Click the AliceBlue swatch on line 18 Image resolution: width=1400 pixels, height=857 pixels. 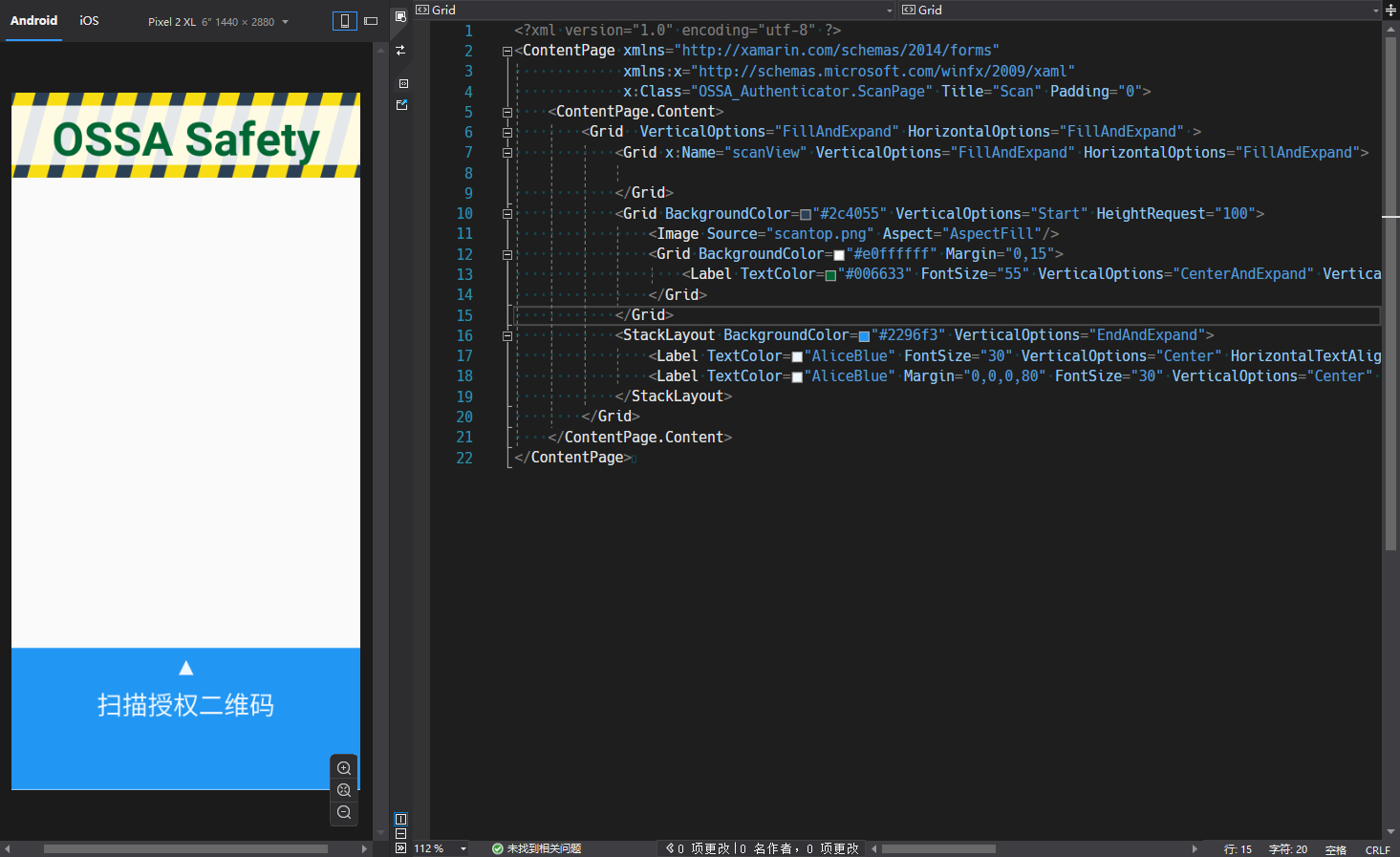(x=797, y=377)
